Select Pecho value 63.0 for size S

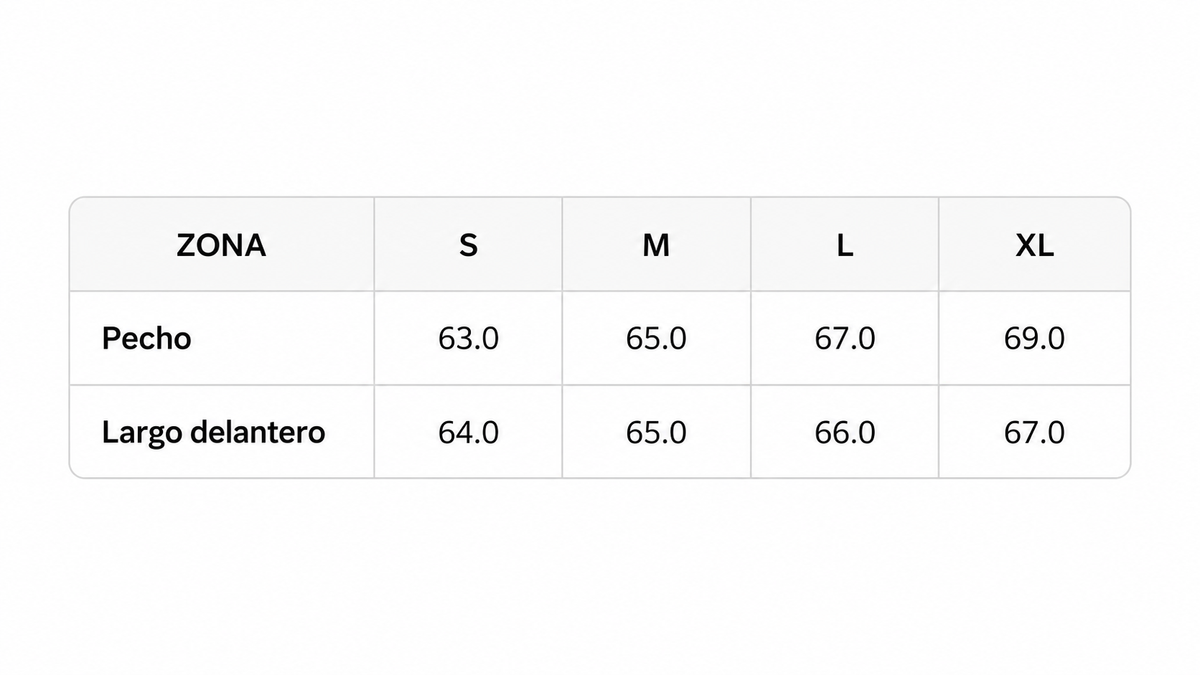(x=468, y=339)
